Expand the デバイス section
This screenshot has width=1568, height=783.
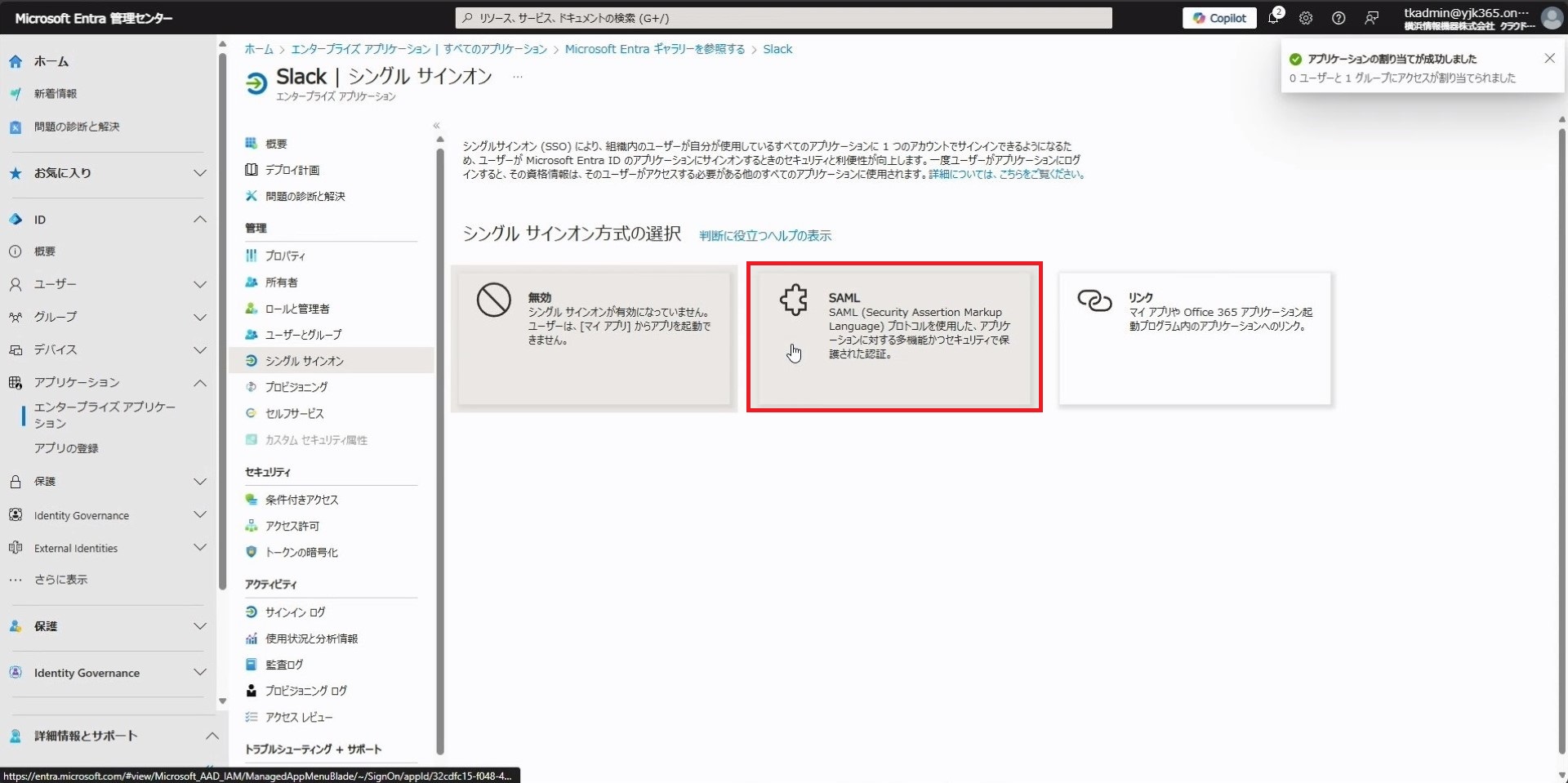[199, 349]
